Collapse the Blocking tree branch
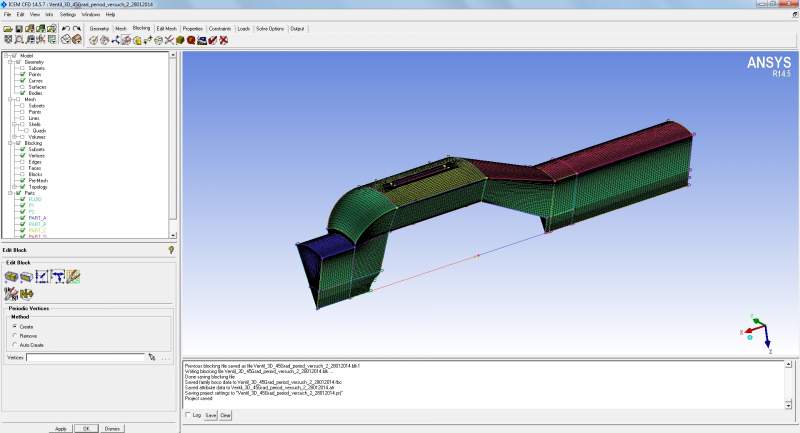The height and width of the screenshot is (433, 800). pyautogui.click(x=10, y=143)
